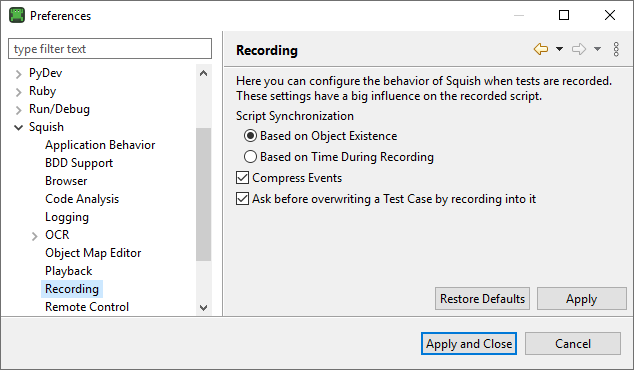Expand the OCR tree node
Viewport: 634px width, 370px height.
click(34, 236)
